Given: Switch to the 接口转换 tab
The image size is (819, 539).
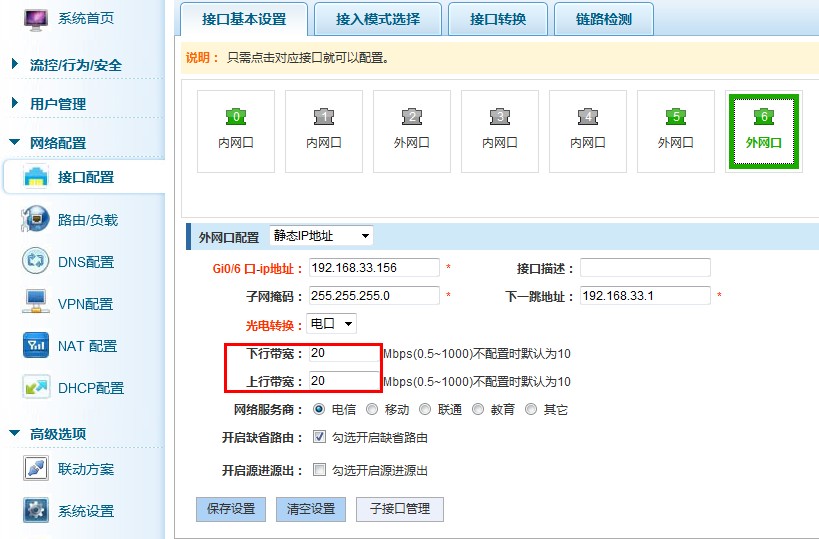Looking at the screenshot, I should coord(498,19).
